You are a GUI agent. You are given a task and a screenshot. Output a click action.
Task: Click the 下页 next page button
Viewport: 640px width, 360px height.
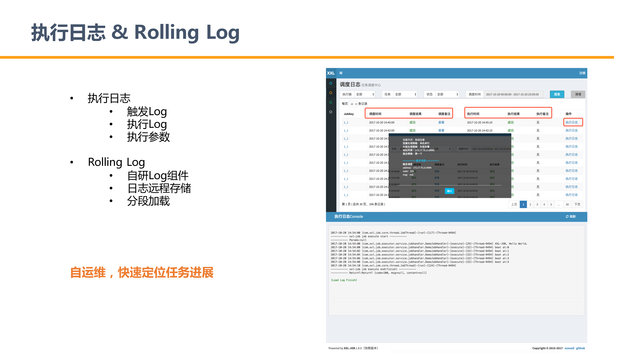tap(577, 204)
